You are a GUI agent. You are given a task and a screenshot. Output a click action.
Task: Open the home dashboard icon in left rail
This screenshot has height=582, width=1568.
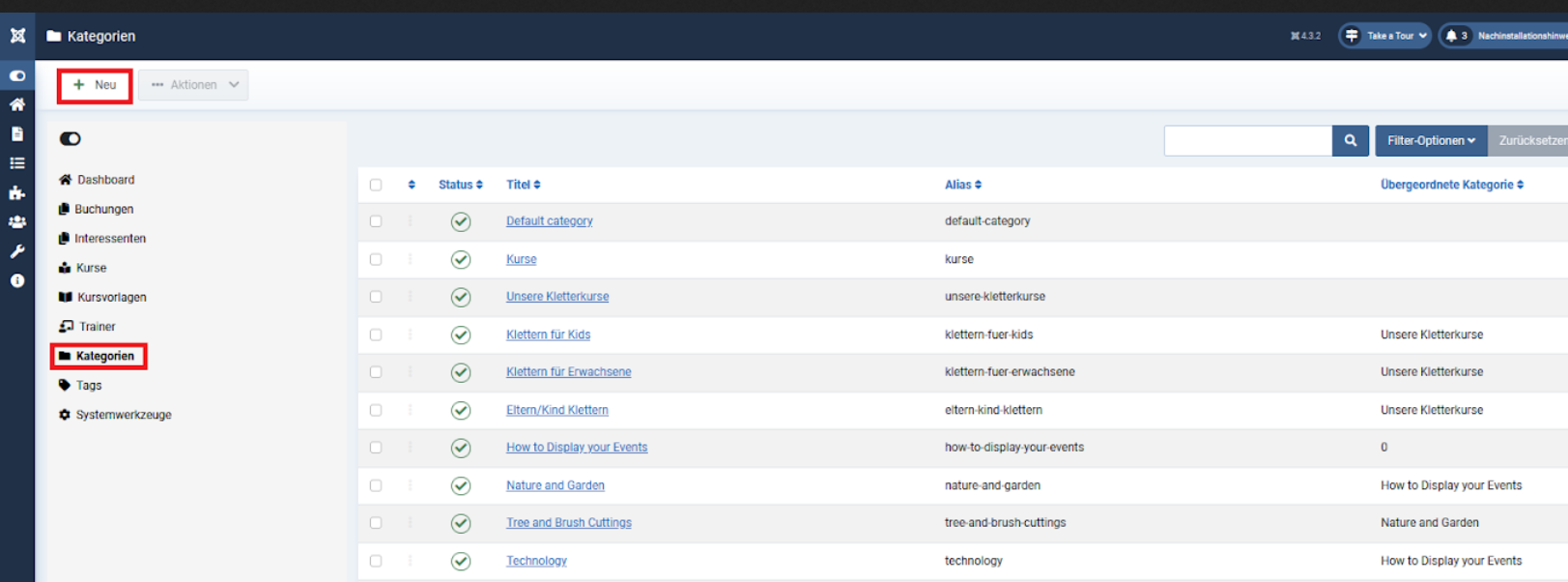point(17,104)
